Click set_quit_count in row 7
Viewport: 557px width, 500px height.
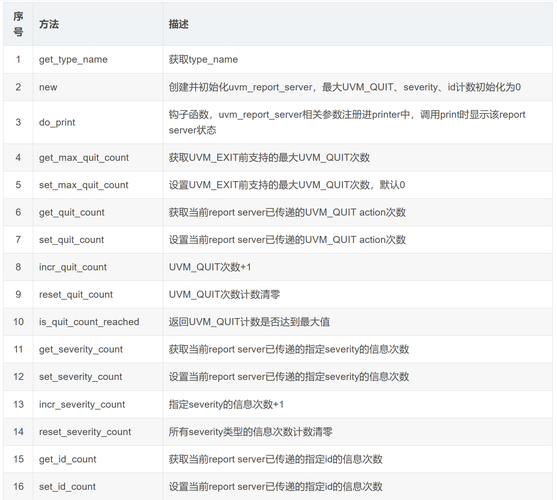(x=71, y=240)
